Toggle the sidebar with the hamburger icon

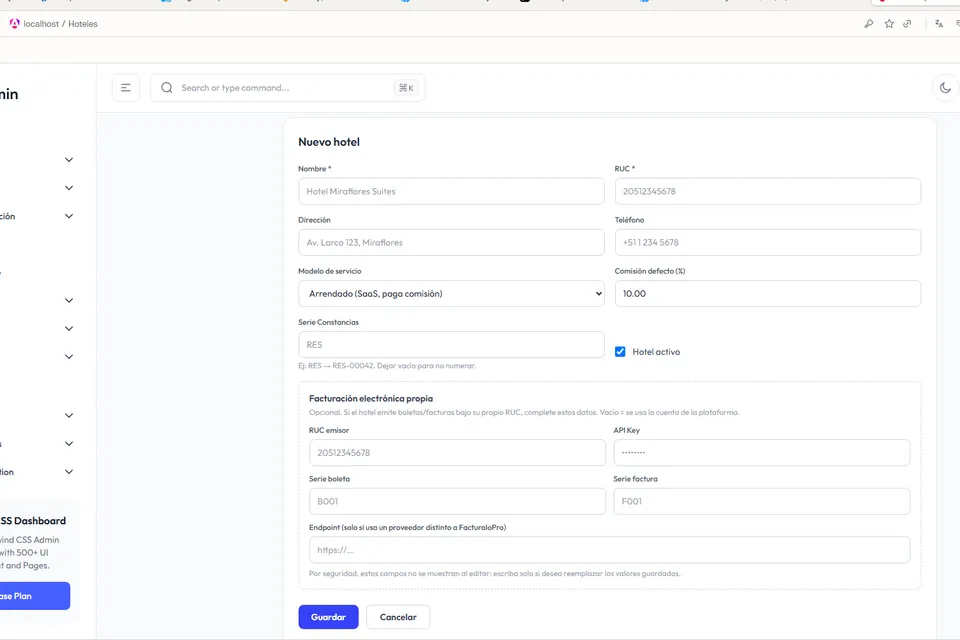126,88
